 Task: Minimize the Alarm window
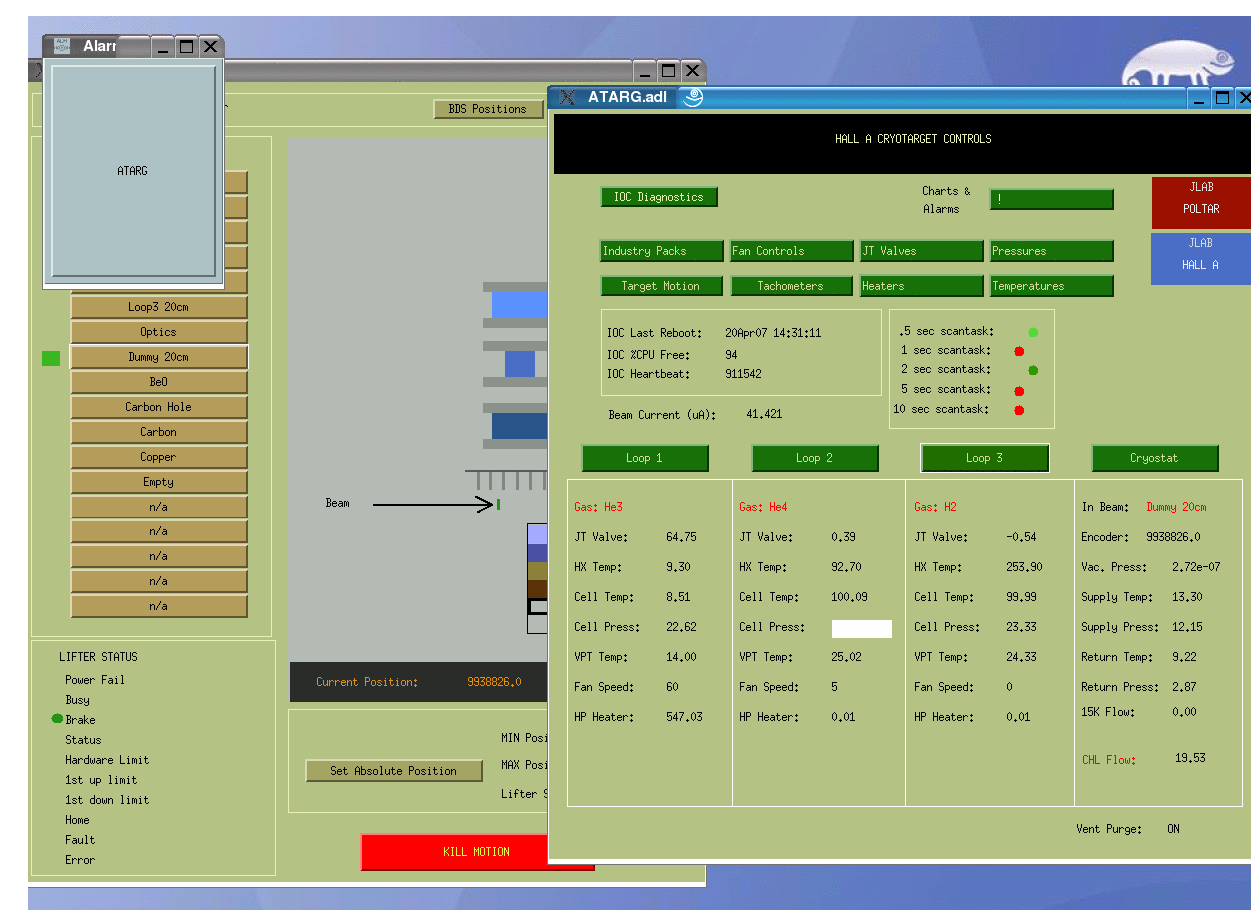(x=162, y=47)
